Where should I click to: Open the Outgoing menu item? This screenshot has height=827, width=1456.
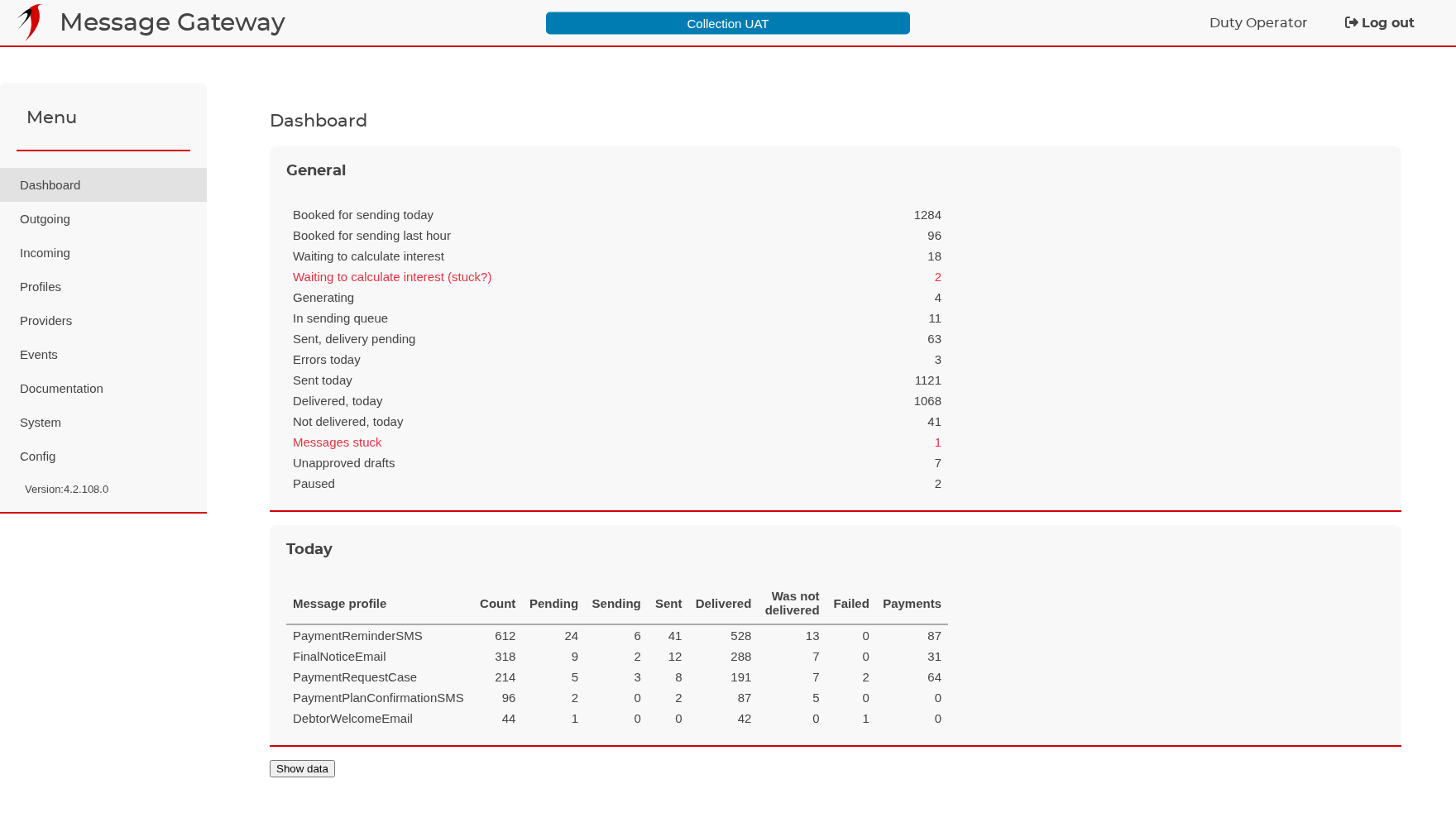click(103, 219)
